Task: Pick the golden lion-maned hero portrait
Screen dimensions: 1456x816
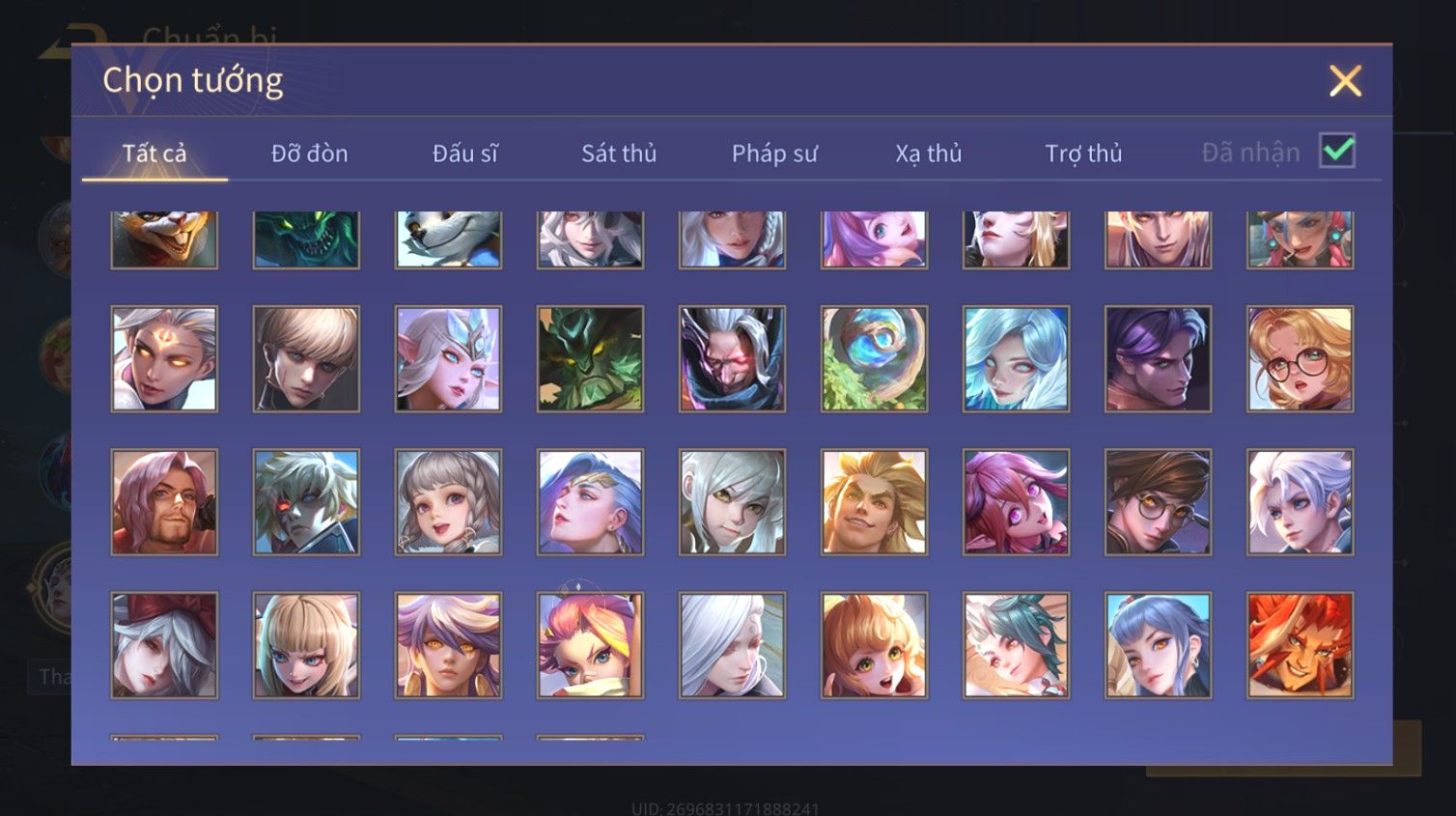Action: (874, 502)
